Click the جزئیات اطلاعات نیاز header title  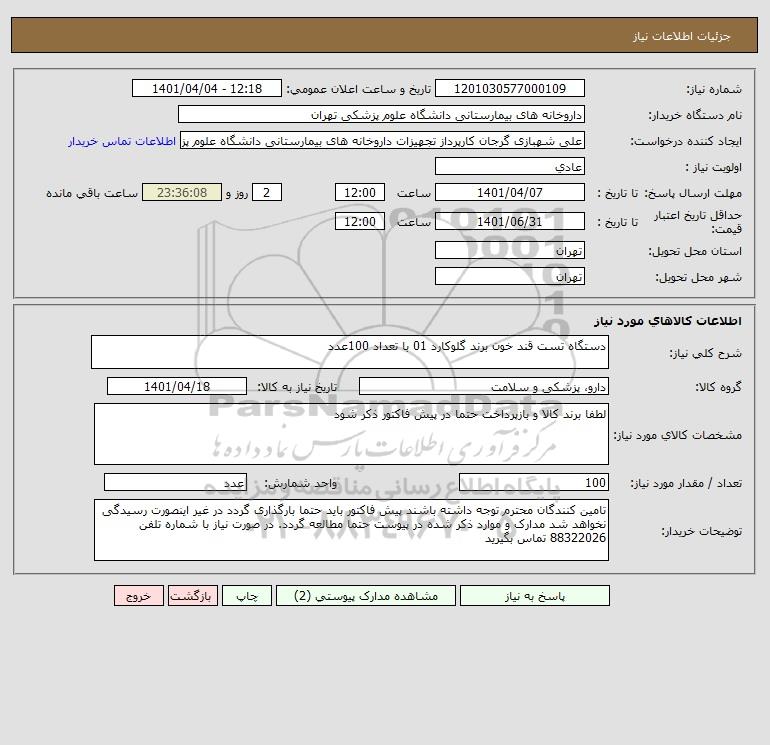point(682,36)
